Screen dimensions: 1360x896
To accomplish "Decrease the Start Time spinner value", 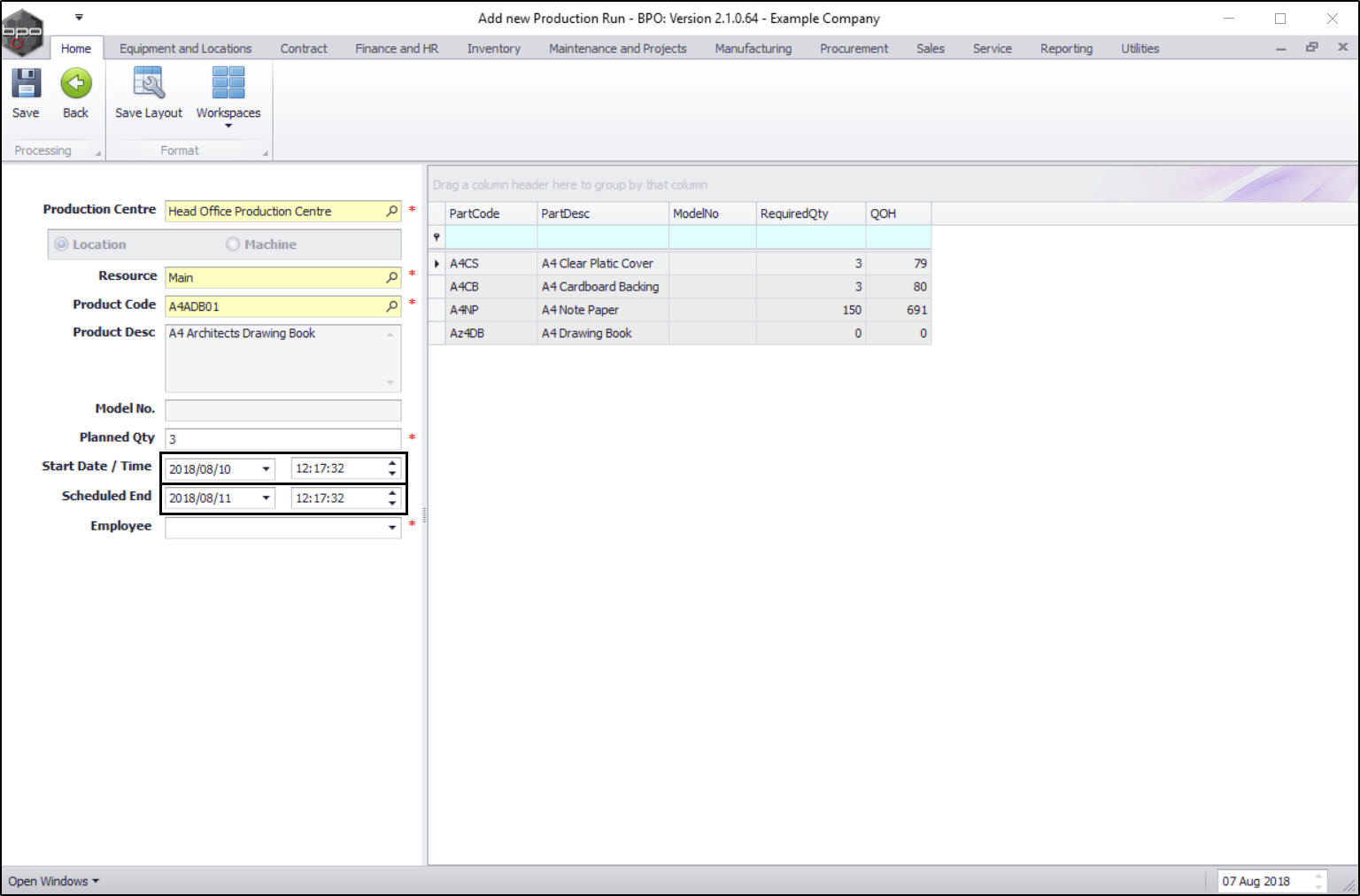I will 392,474.
